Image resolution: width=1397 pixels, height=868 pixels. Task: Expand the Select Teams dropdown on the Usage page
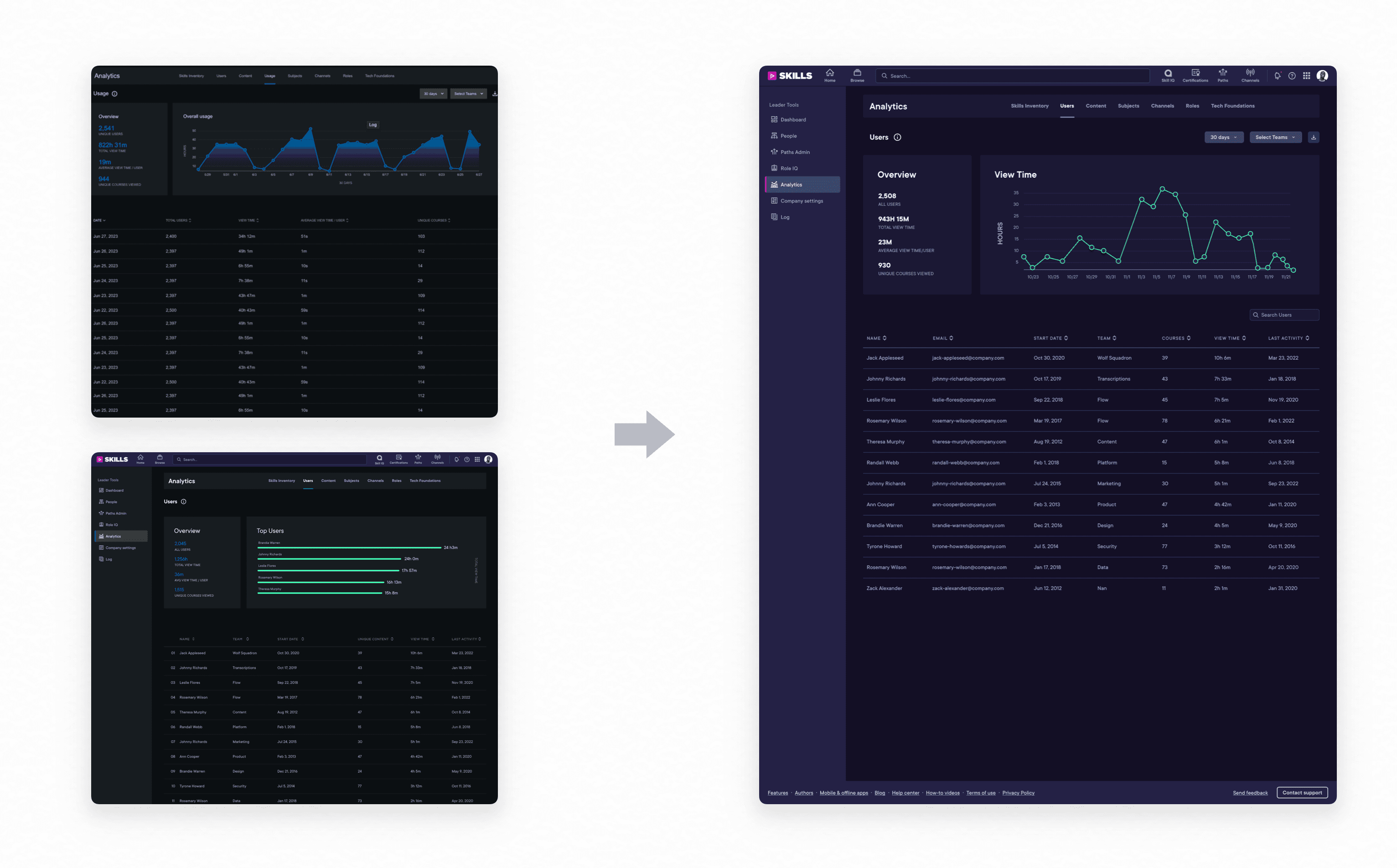click(469, 93)
